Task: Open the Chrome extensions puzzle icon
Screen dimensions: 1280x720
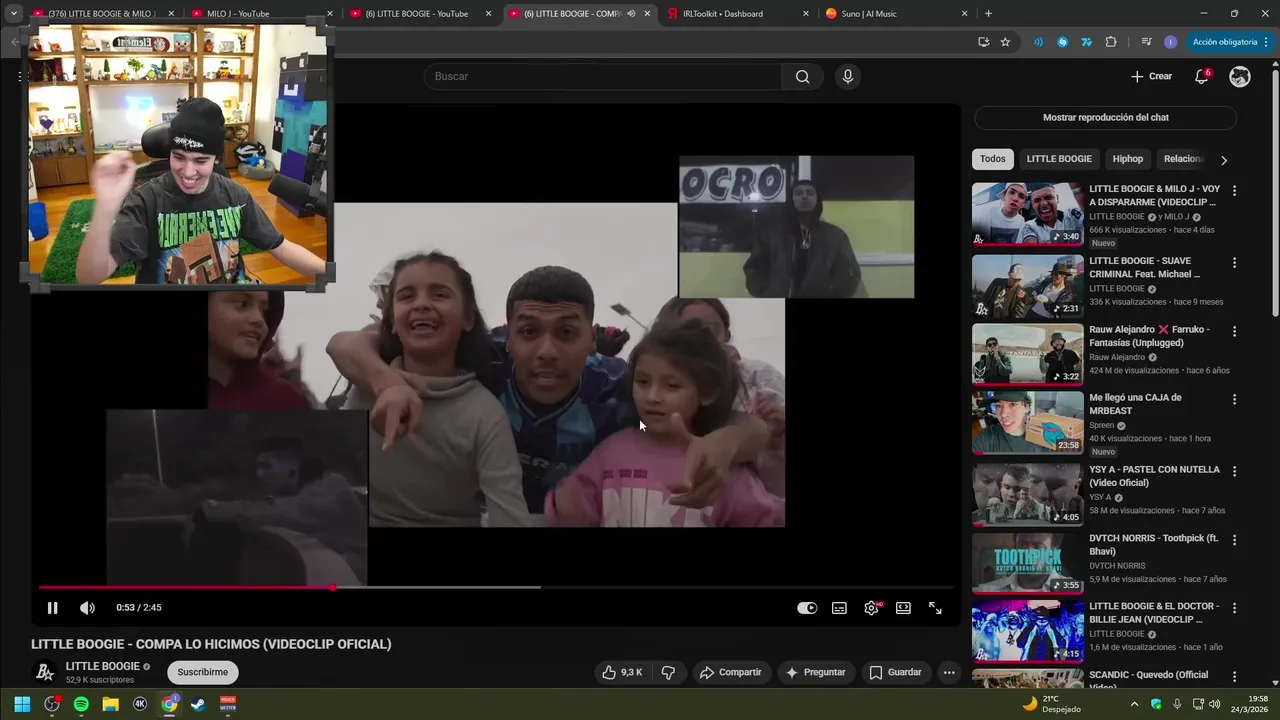Action: click(x=1111, y=42)
